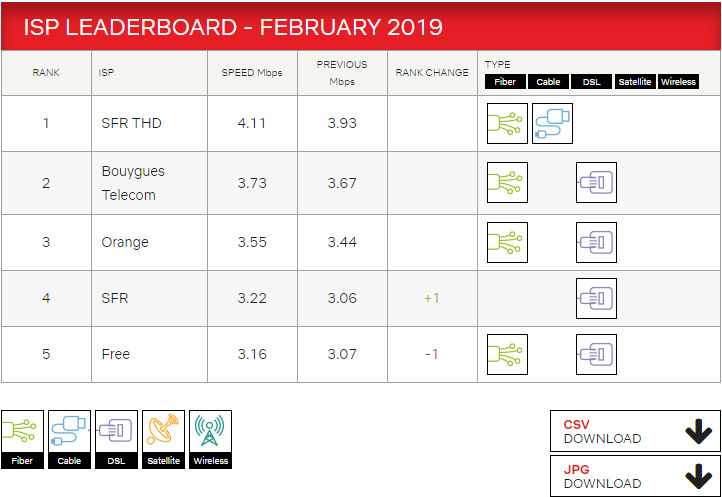Click DSL icon in Bouygues Telecom row

point(596,182)
